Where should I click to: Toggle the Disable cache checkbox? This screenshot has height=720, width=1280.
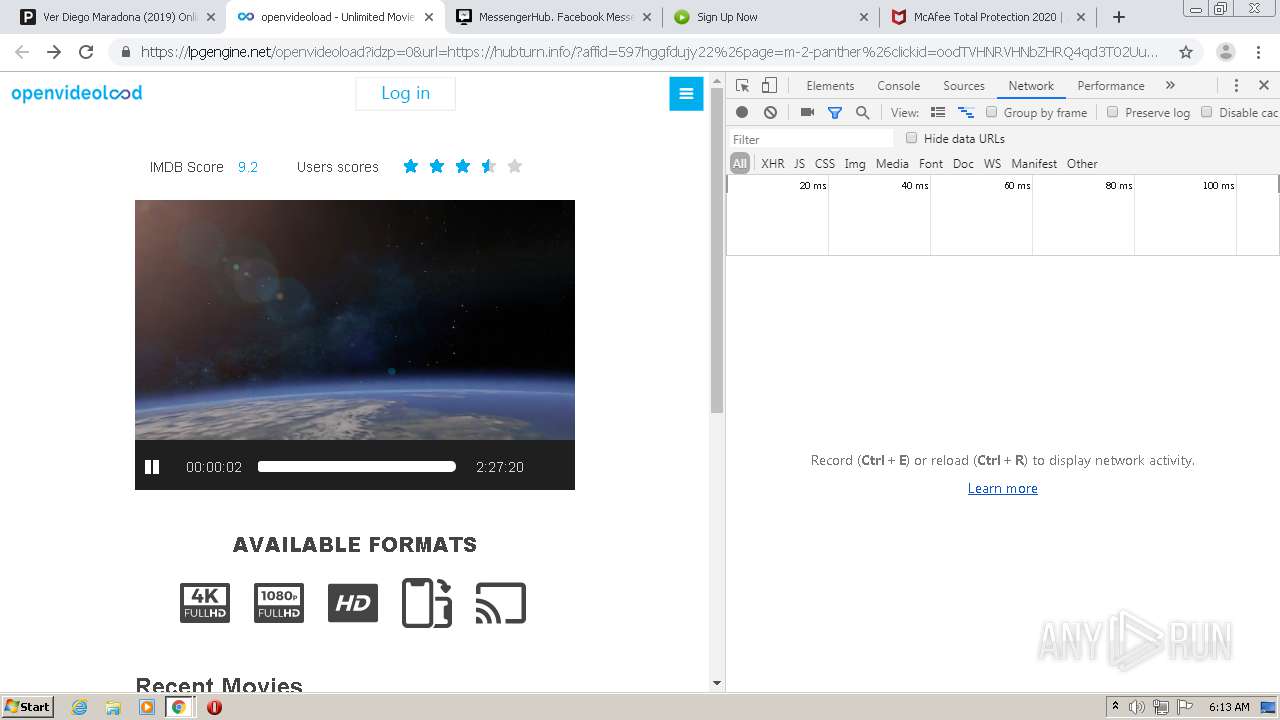coord(1207,112)
